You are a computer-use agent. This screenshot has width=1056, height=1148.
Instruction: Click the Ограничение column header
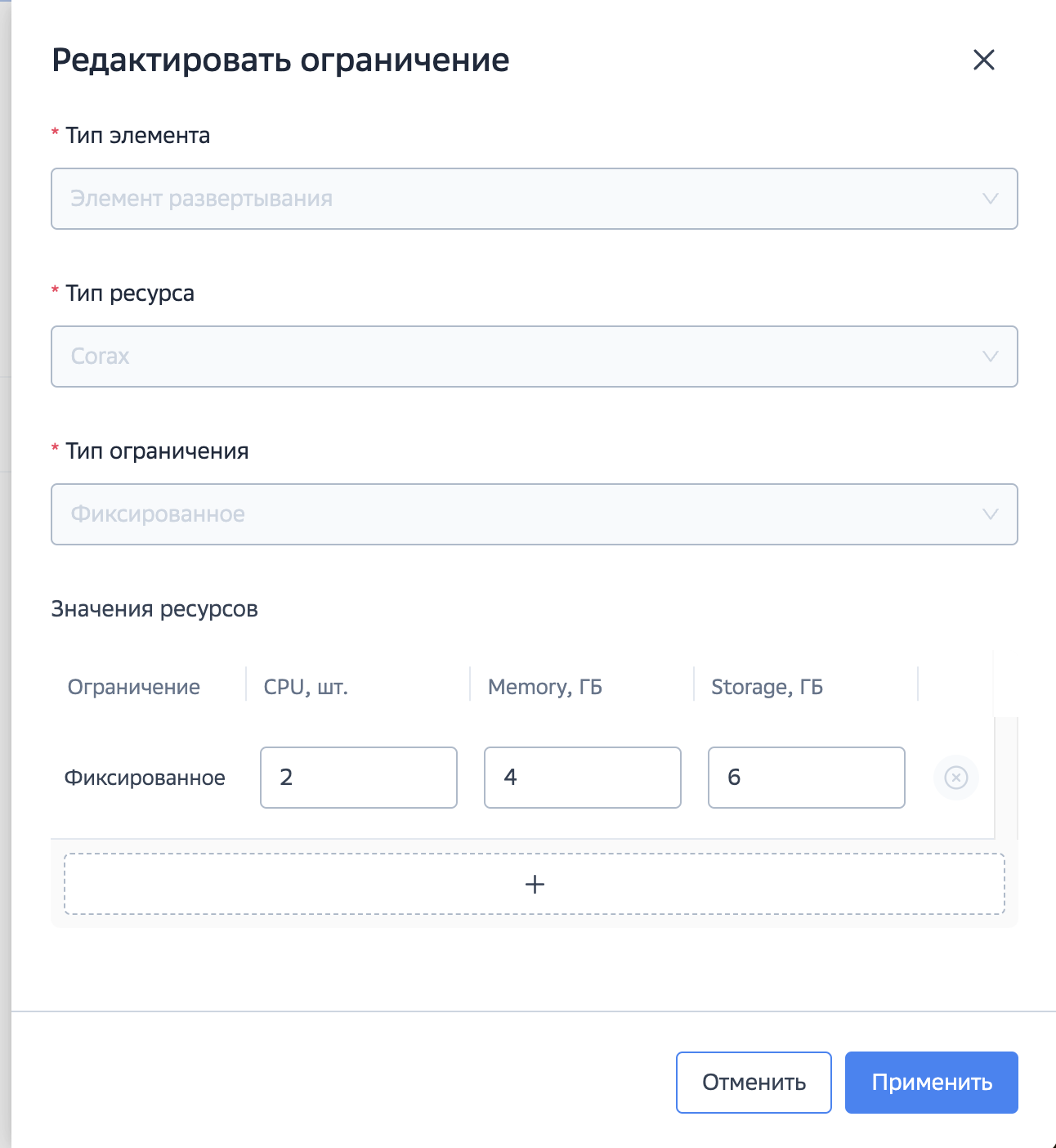tap(133, 686)
